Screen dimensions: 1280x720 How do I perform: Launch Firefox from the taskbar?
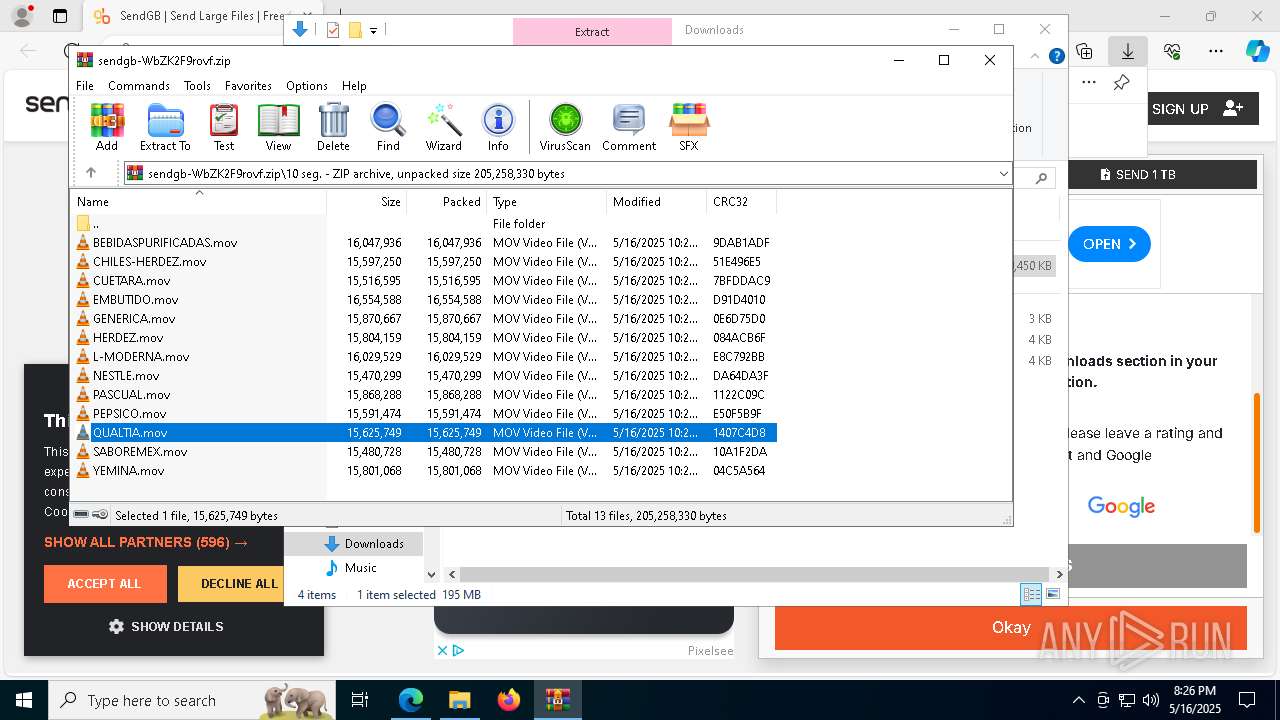pyautogui.click(x=508, y=700)
